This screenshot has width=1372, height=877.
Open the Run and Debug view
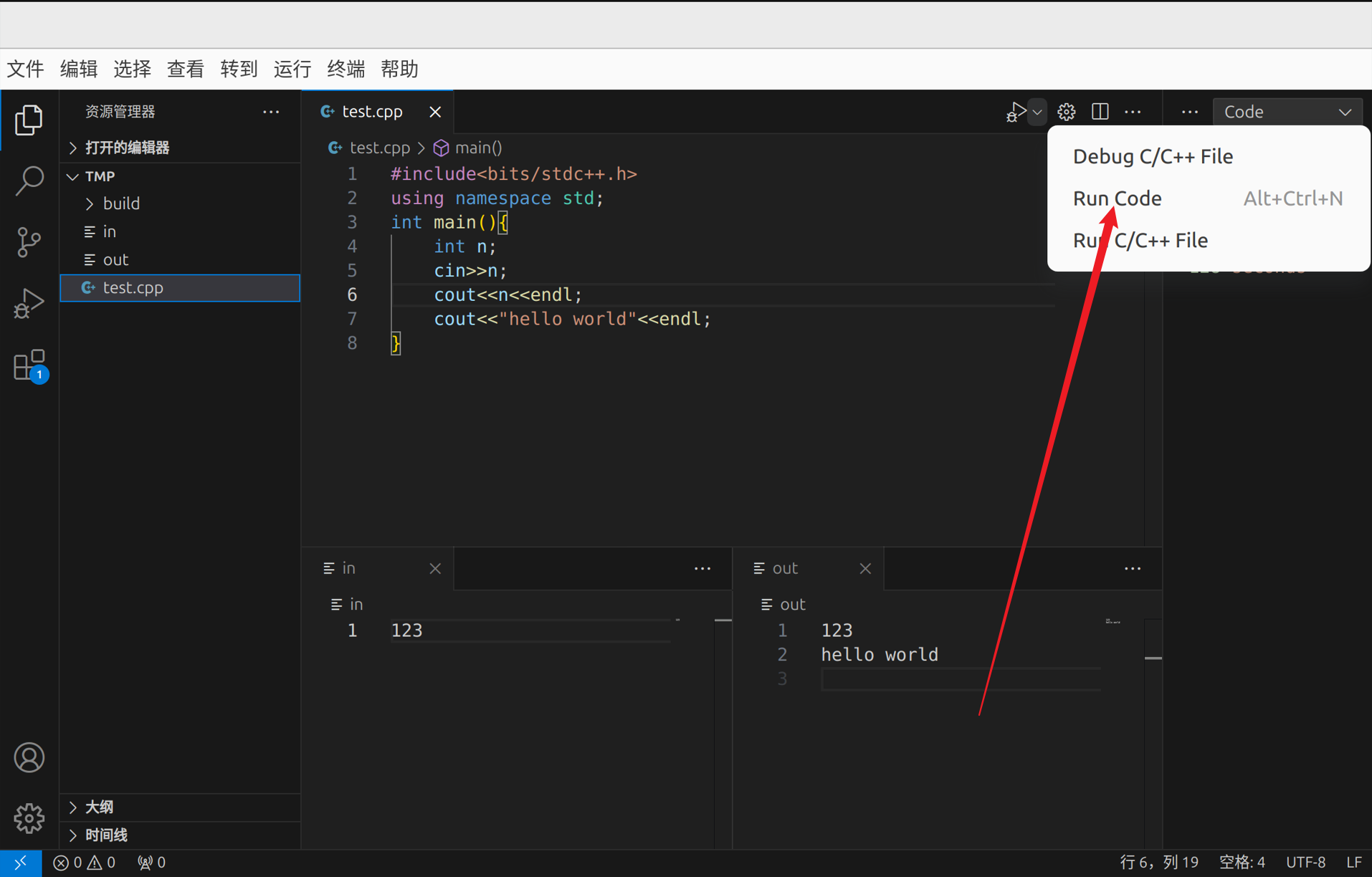click(x=29, y=303)
